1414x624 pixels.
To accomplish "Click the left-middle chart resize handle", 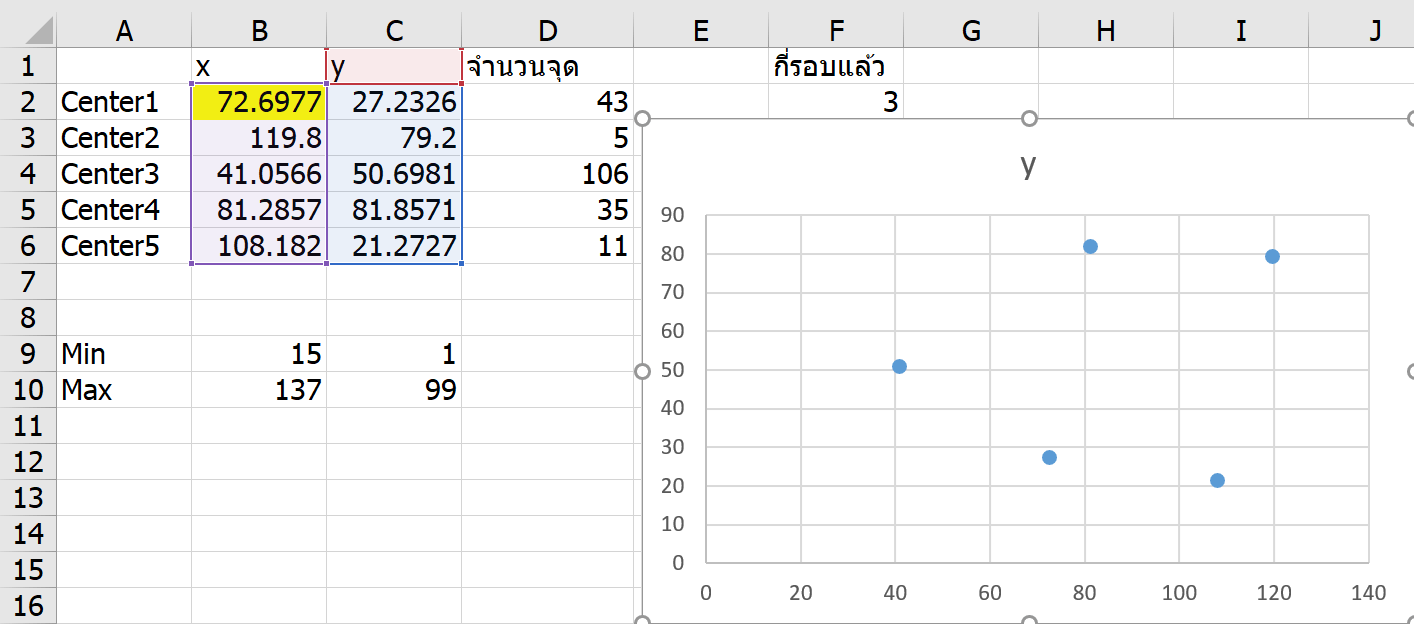I will [x=641, y=371].
